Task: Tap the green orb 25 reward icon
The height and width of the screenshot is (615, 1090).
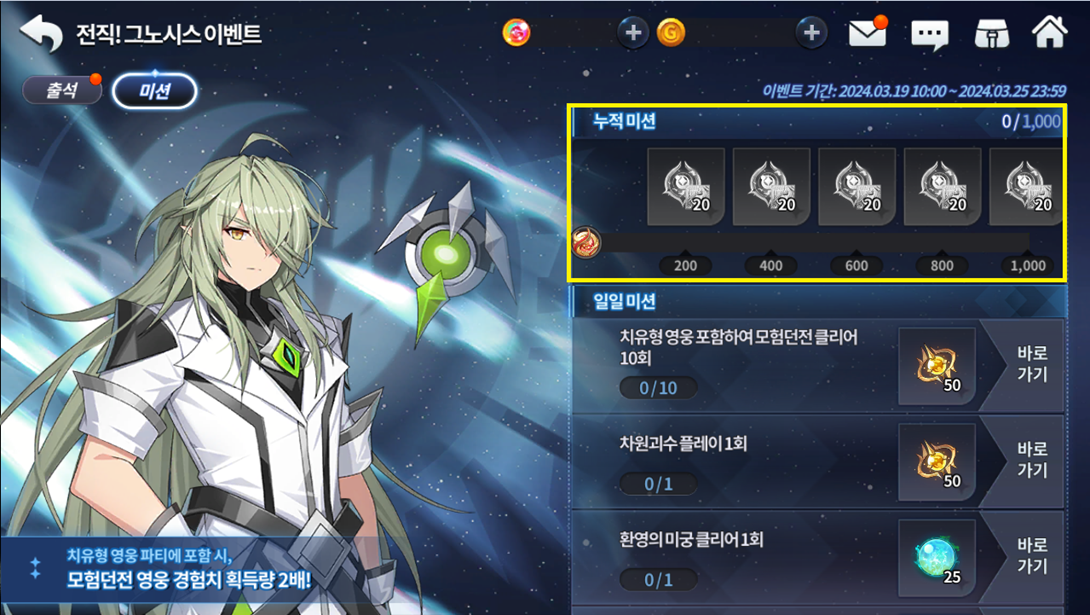Action: [937, 558]
